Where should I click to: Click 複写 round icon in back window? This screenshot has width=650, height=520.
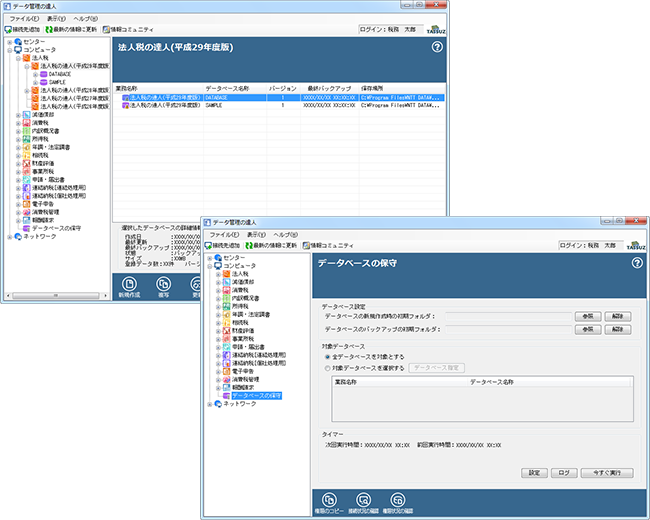pos(163,284)
